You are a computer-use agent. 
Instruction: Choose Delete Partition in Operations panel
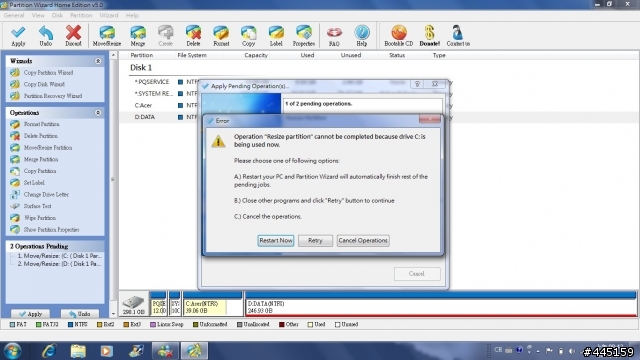click(x=40, y=136)
